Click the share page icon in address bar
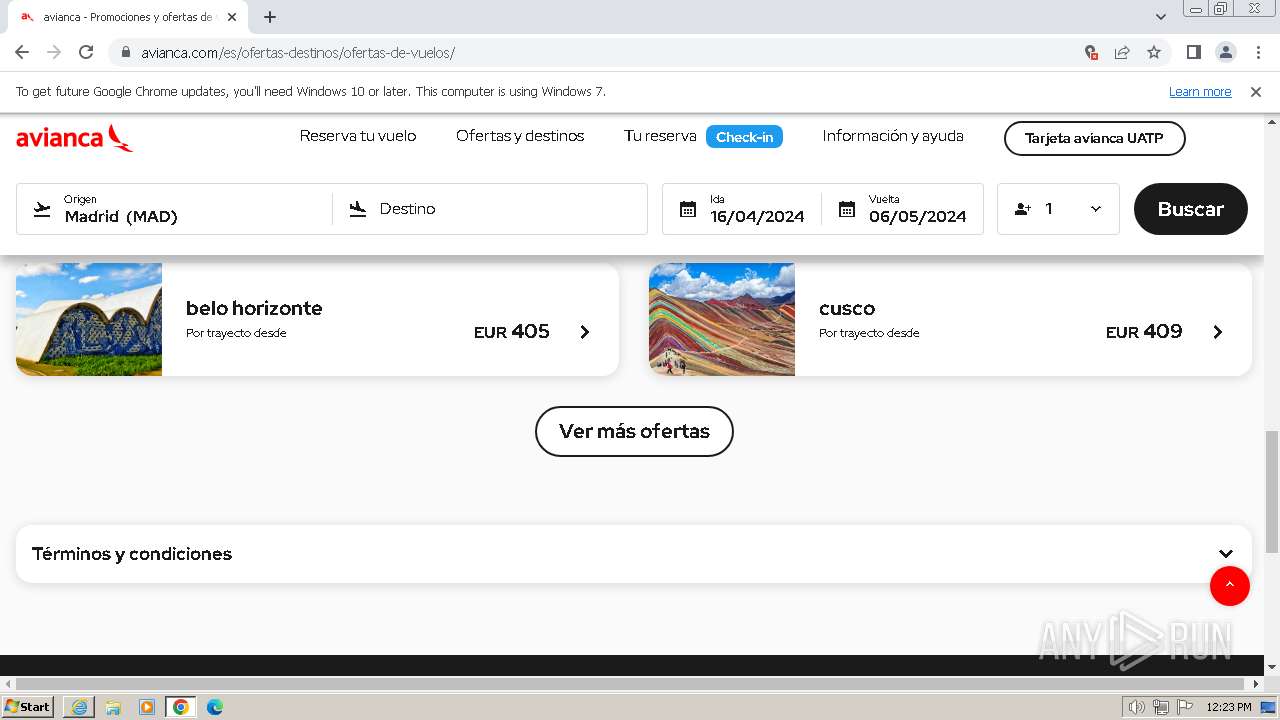Image resolution: width=1280 pixels, height=720 pixels. pyautogui.click(x=1122, y=52)
